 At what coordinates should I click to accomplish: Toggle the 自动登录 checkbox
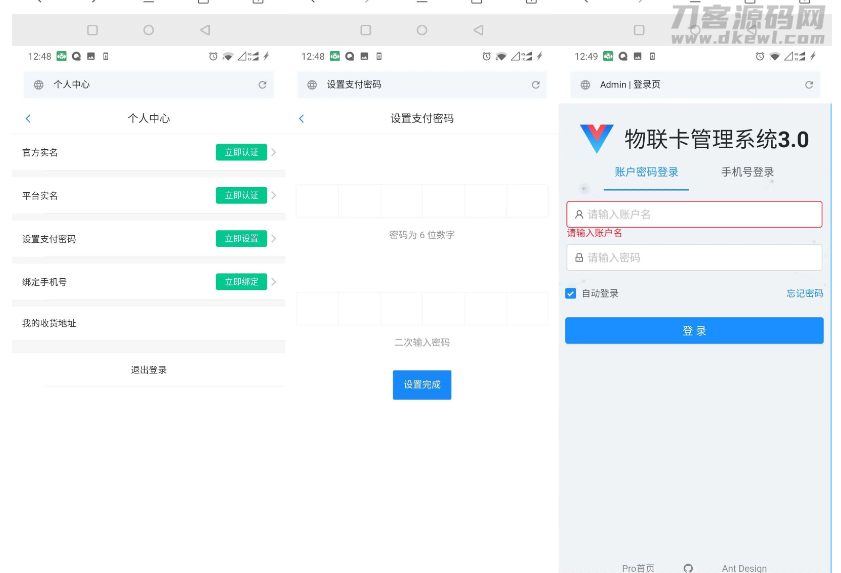[571, 293]
